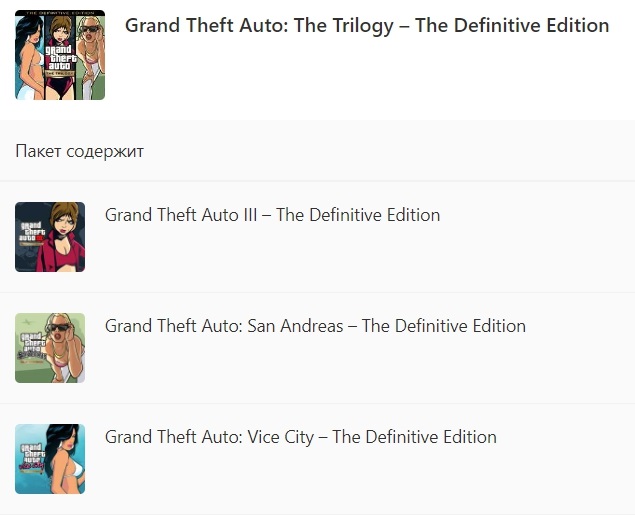
Task: Select the Grand Theft Auto III title link
Action: point(272,215)
